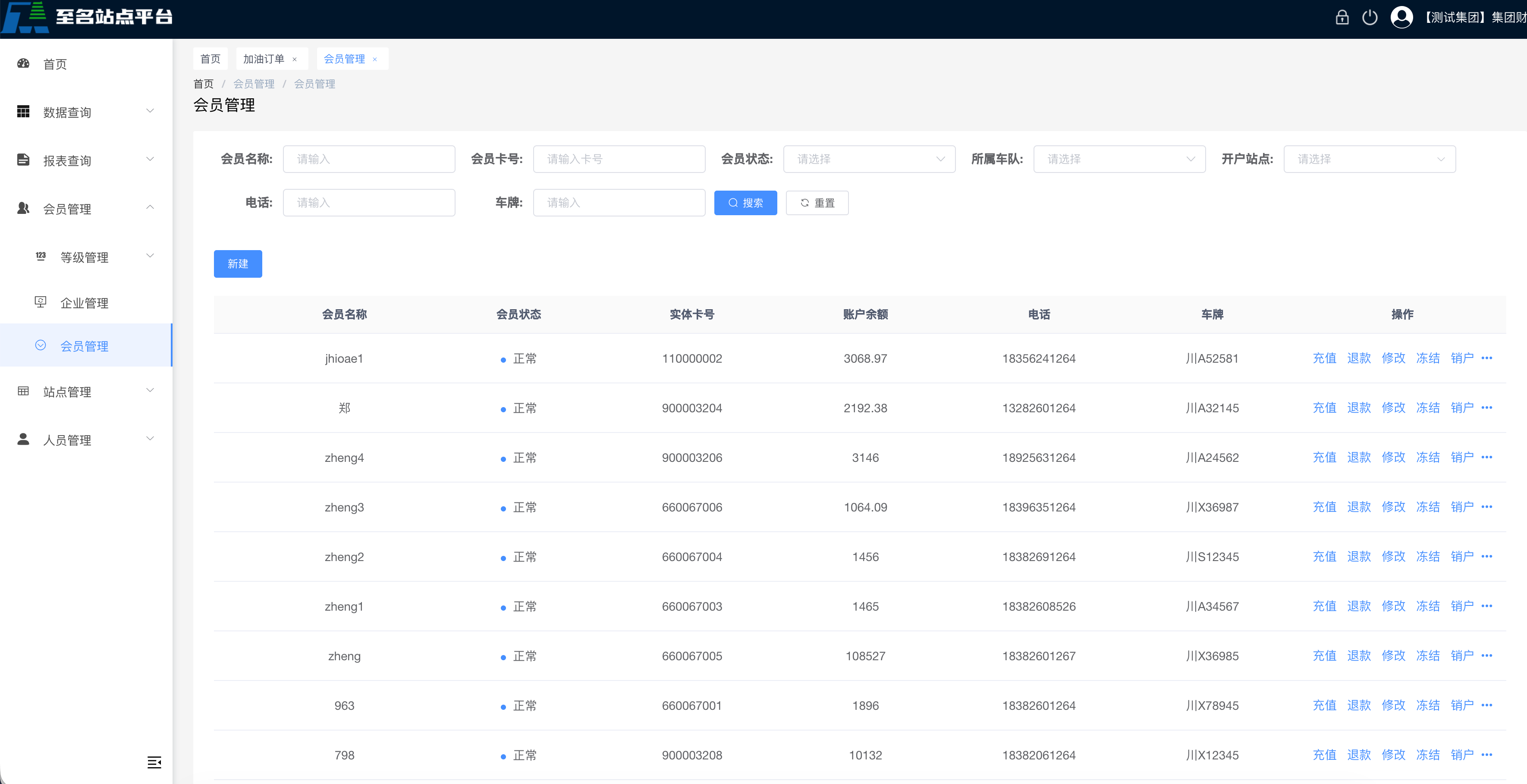Open more actions for 963 row

[1487, 705]
